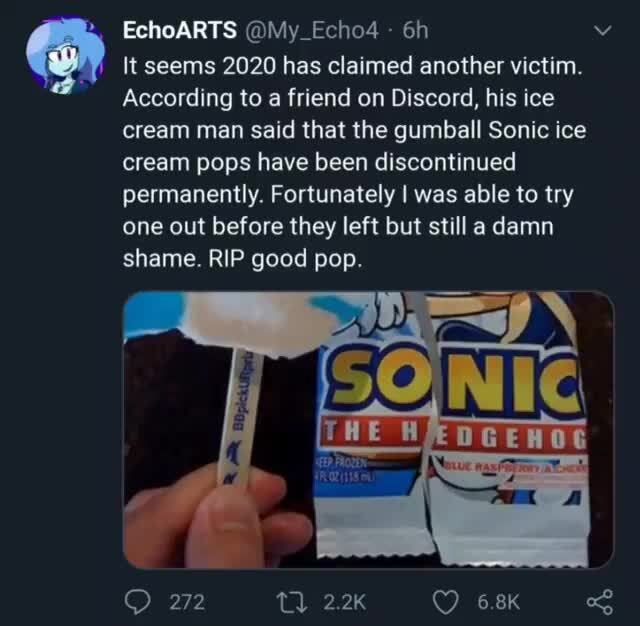Open the tweet via the 6h timestamp
640x626 pixels.
[x=415, y=31]
